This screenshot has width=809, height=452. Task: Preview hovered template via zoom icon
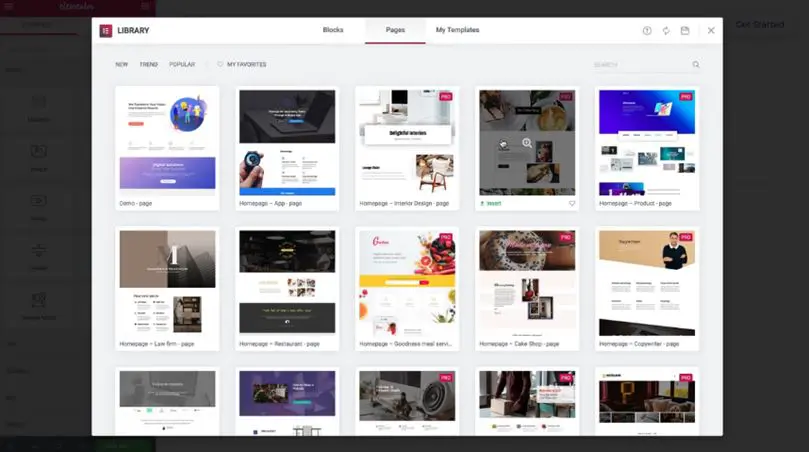point(527,143)
